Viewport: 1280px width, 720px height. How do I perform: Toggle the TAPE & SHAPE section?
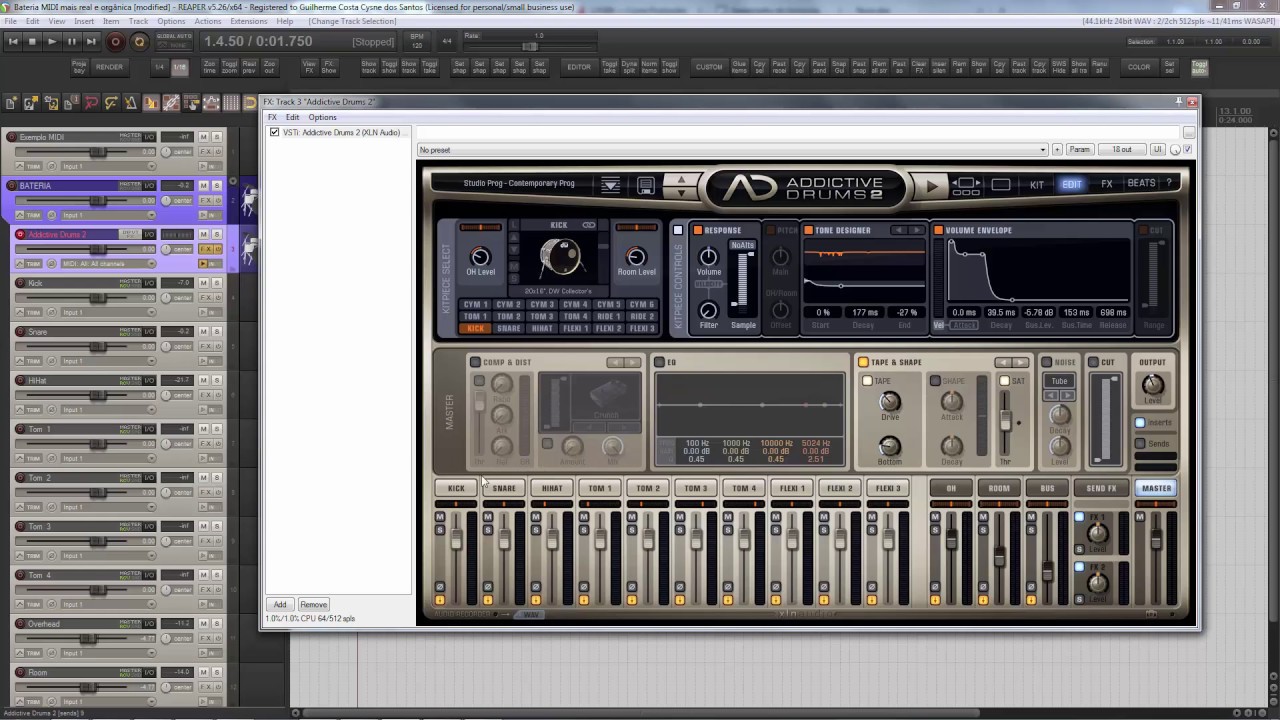(863, 362)
